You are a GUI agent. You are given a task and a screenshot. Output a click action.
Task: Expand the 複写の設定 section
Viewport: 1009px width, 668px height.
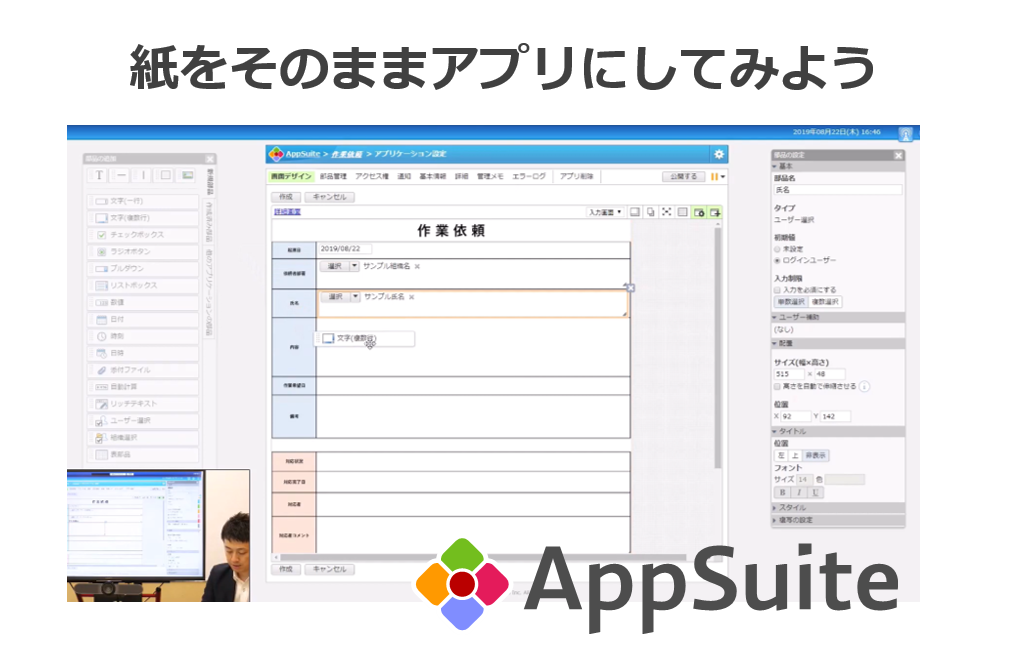point(838,520)
